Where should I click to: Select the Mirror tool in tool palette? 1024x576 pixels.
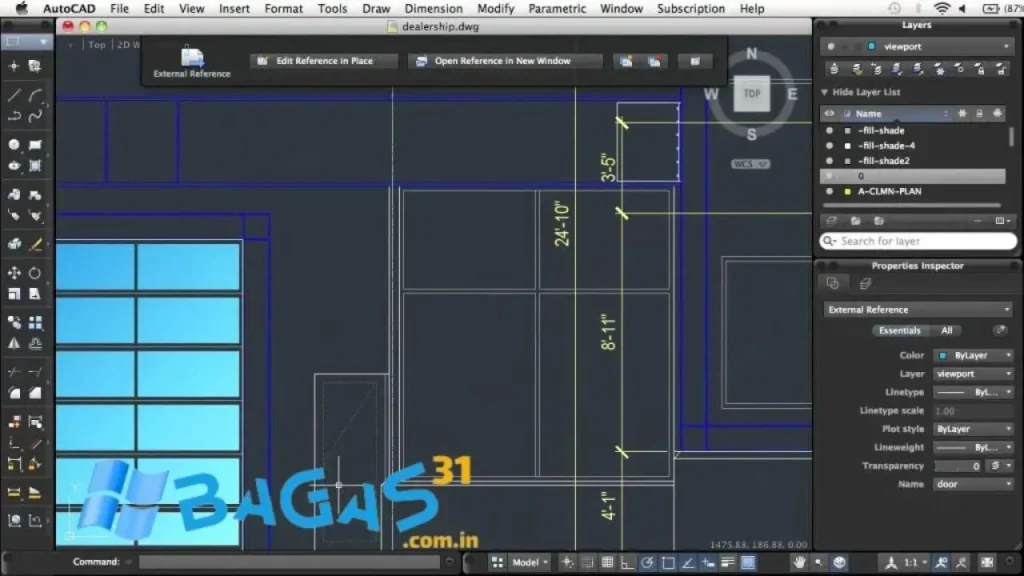[14, 344]
